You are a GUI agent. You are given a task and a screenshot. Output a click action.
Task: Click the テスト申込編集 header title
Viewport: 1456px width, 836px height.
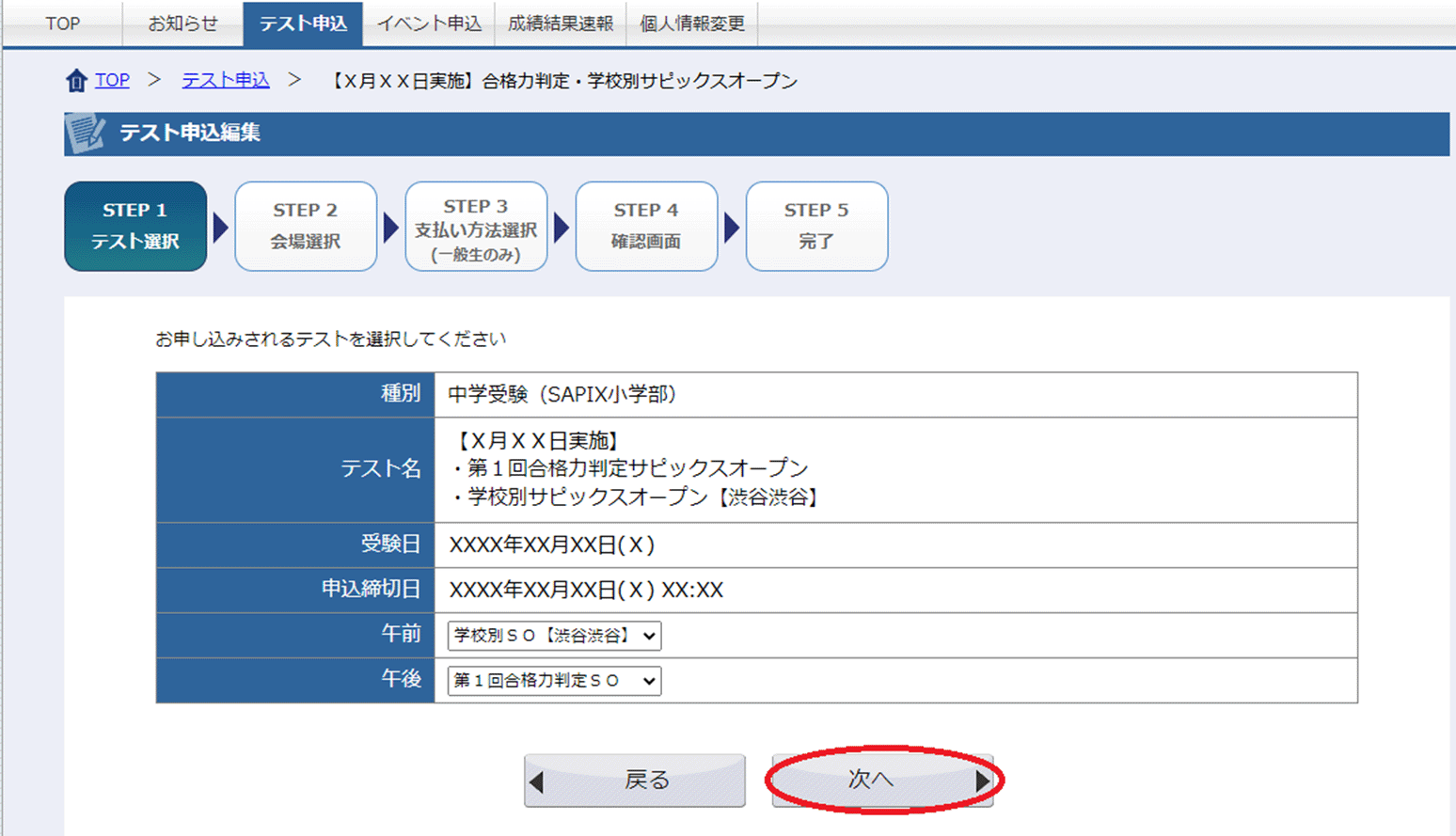click(190, 134)
